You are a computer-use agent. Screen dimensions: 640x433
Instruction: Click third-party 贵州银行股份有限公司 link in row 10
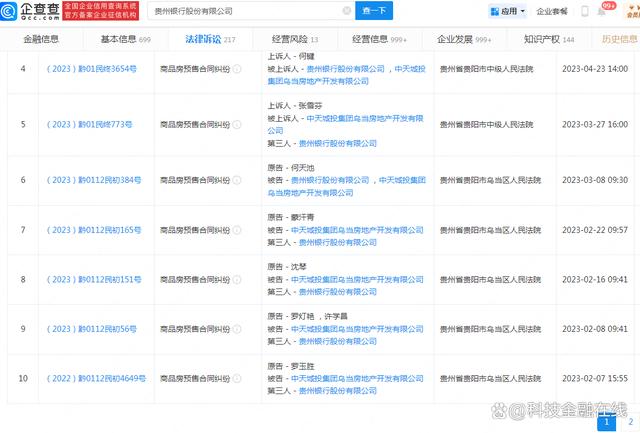pos(338,391)
